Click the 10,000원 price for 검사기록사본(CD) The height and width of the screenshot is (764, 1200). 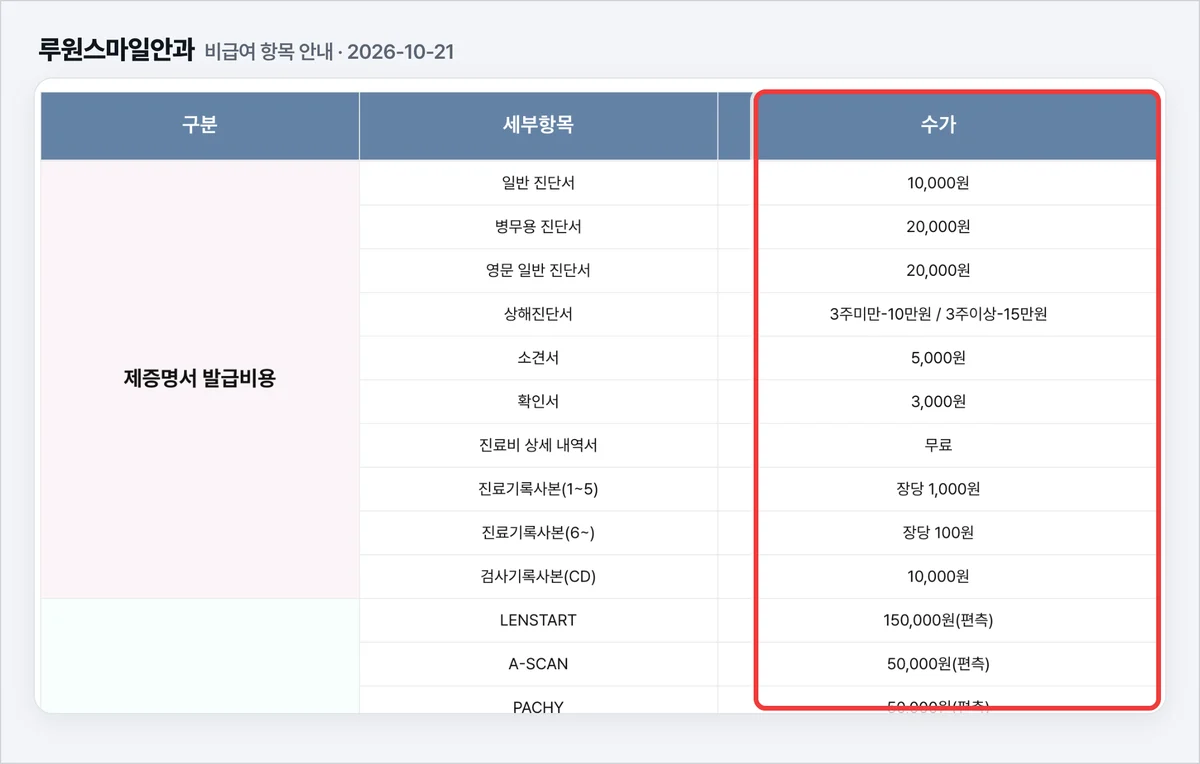[938, 576]
